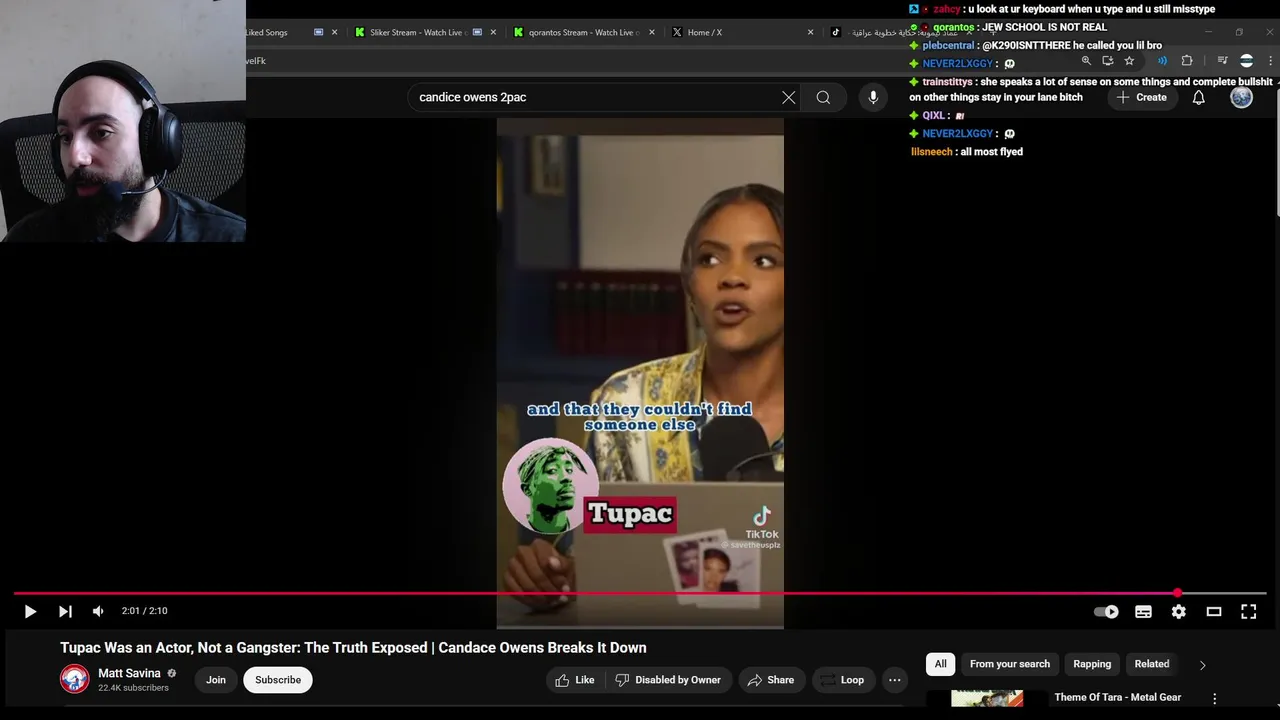
Task: Open the Matt Savina channel name link
Action: [x=129, y=673]
